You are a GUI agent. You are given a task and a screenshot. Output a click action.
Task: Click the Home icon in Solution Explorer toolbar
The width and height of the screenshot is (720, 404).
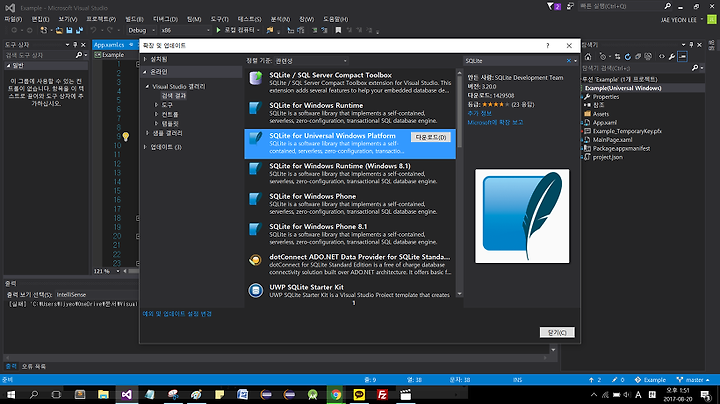point(588,56)
